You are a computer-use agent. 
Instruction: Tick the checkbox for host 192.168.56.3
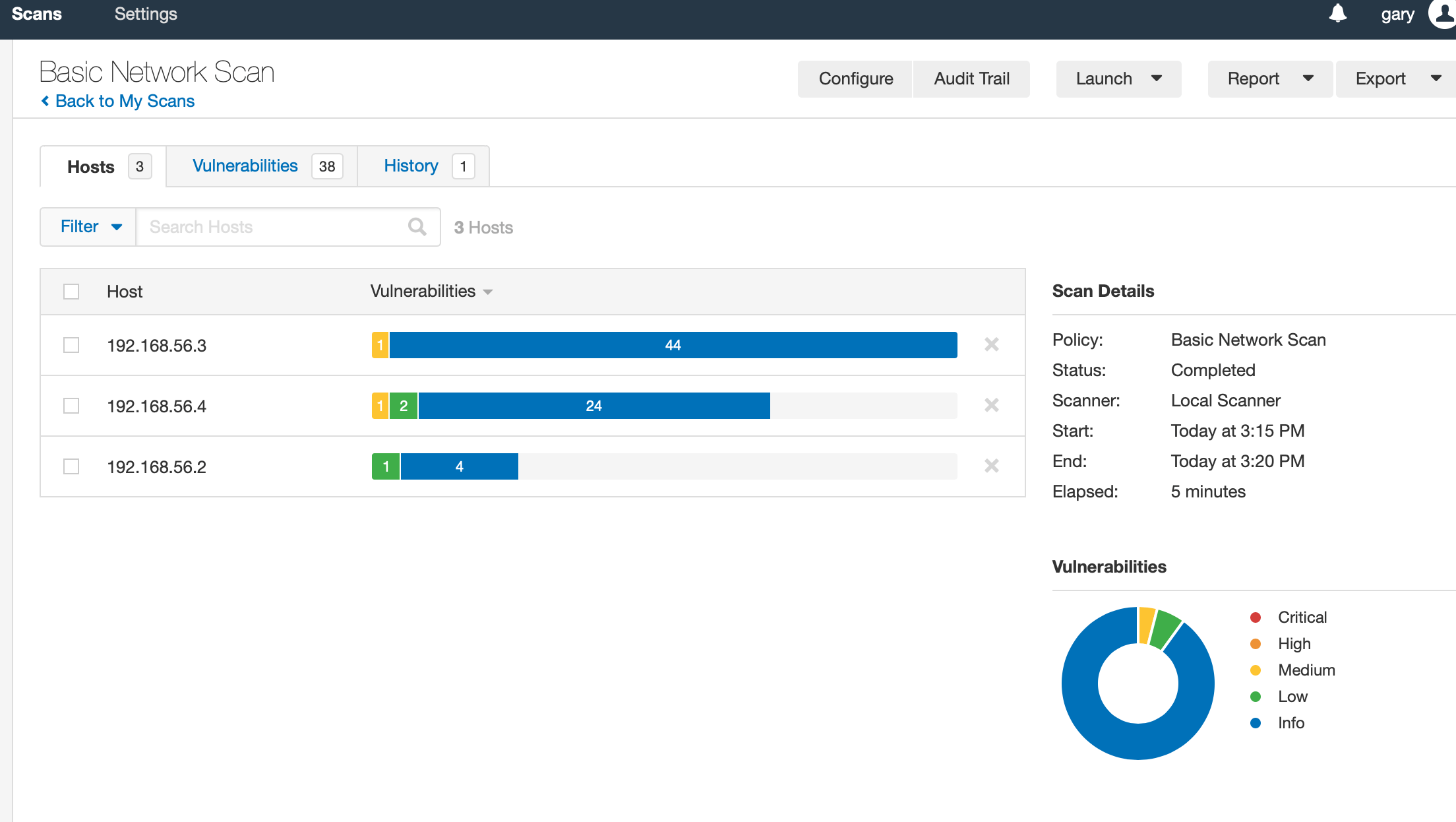tap(71, 345)
